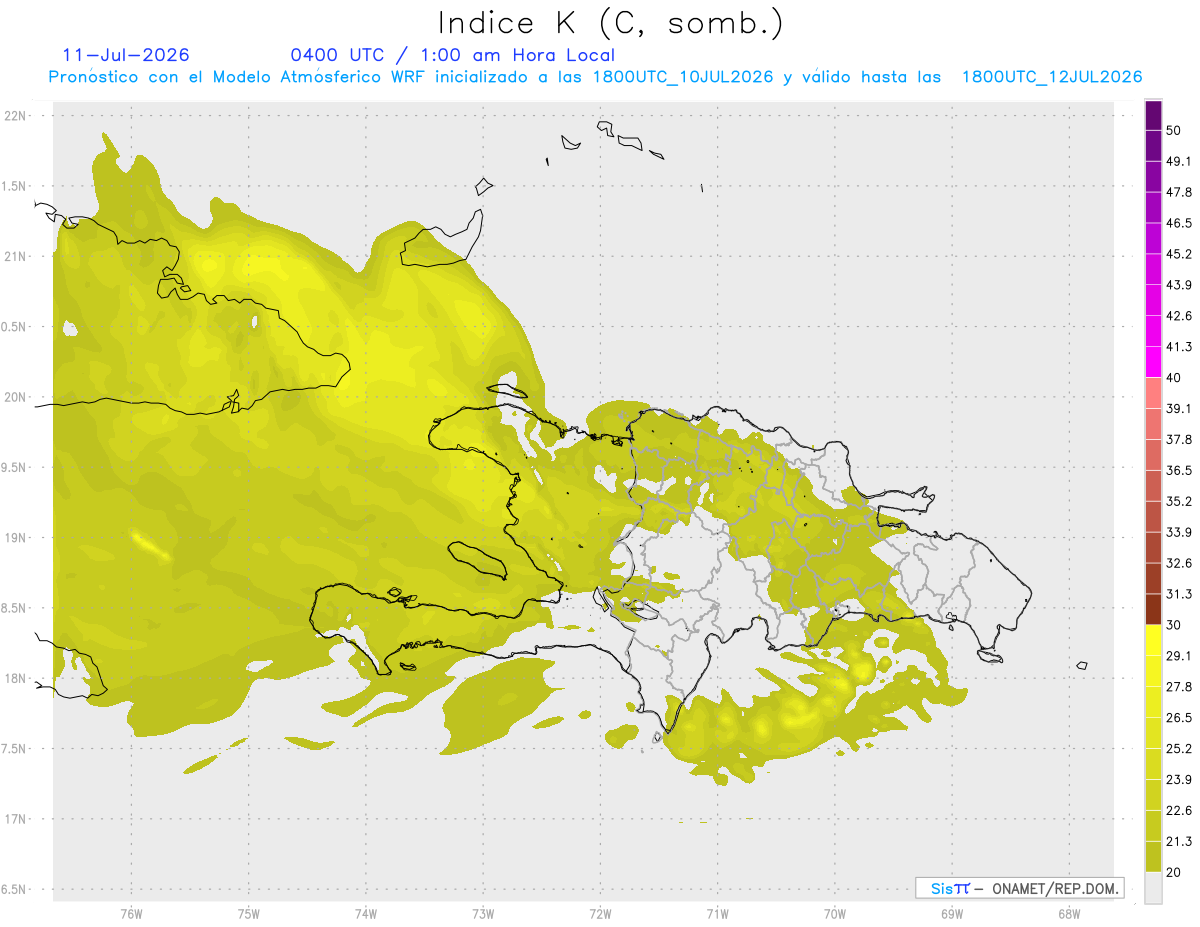
Task: Click the "18N" latitude axis label
Action: point(17,679)
